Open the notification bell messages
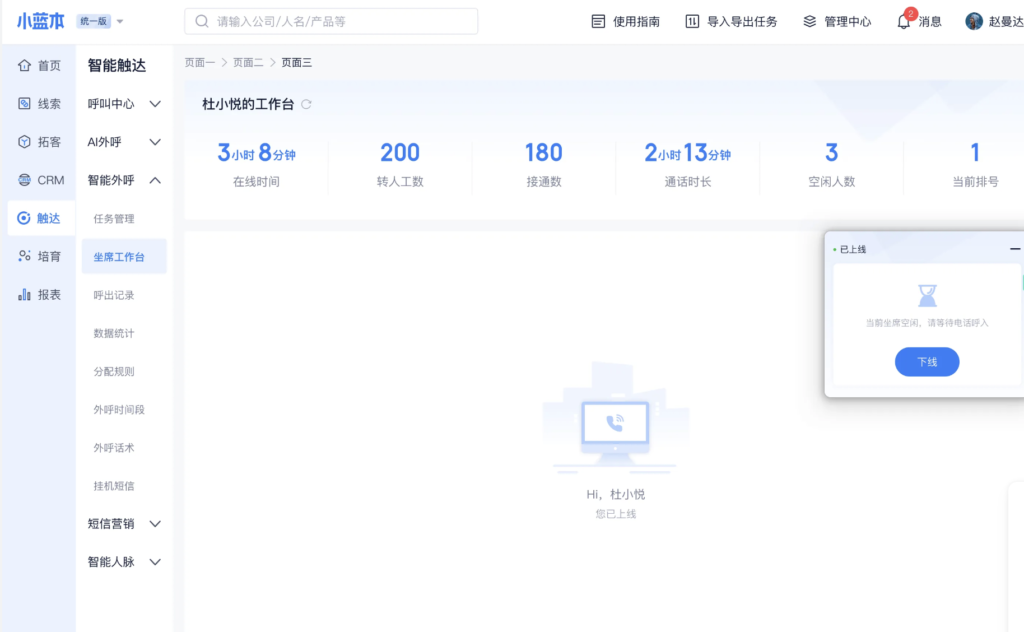The height and width of the screenshot is (632, 1024). click(x=904, y=22)
